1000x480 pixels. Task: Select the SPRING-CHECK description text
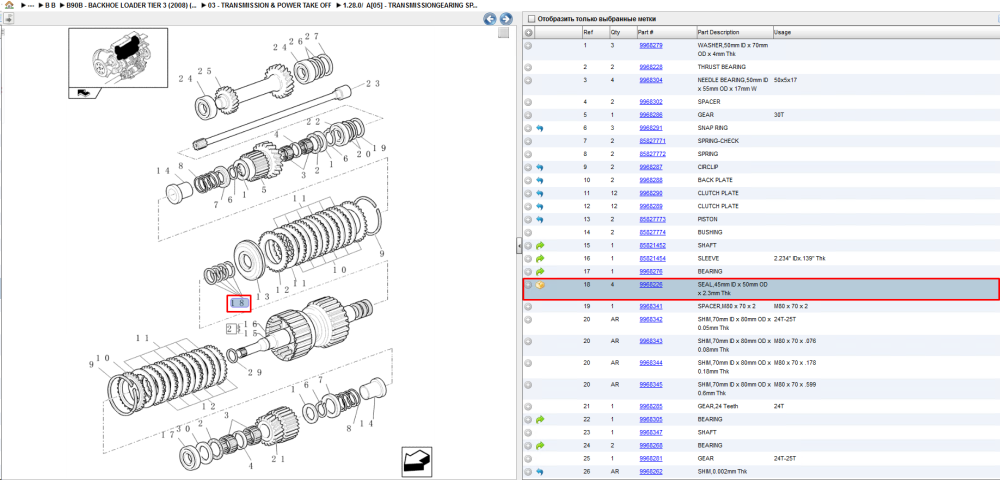[718, 141]
